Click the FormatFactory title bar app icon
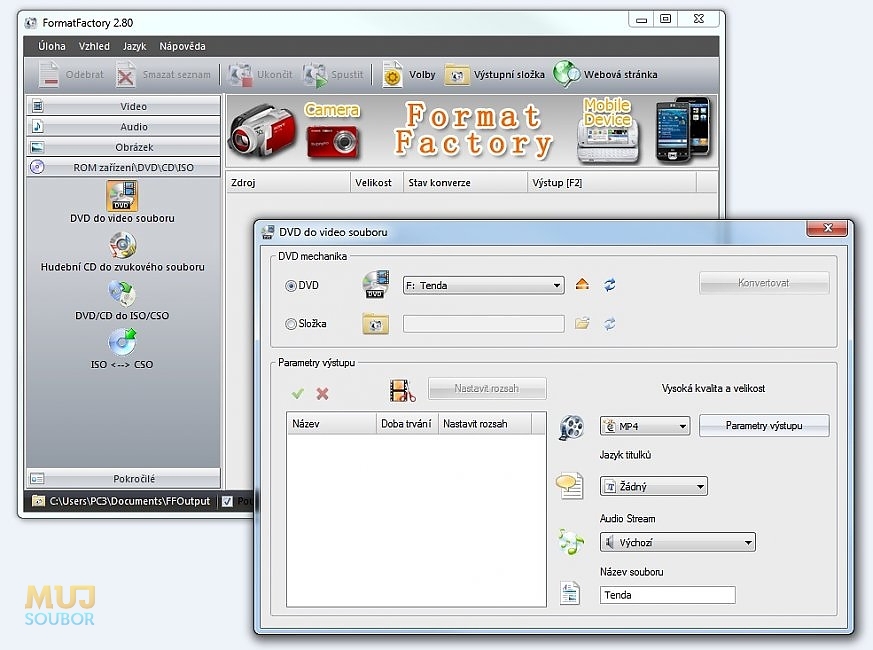 pos(31,23)
